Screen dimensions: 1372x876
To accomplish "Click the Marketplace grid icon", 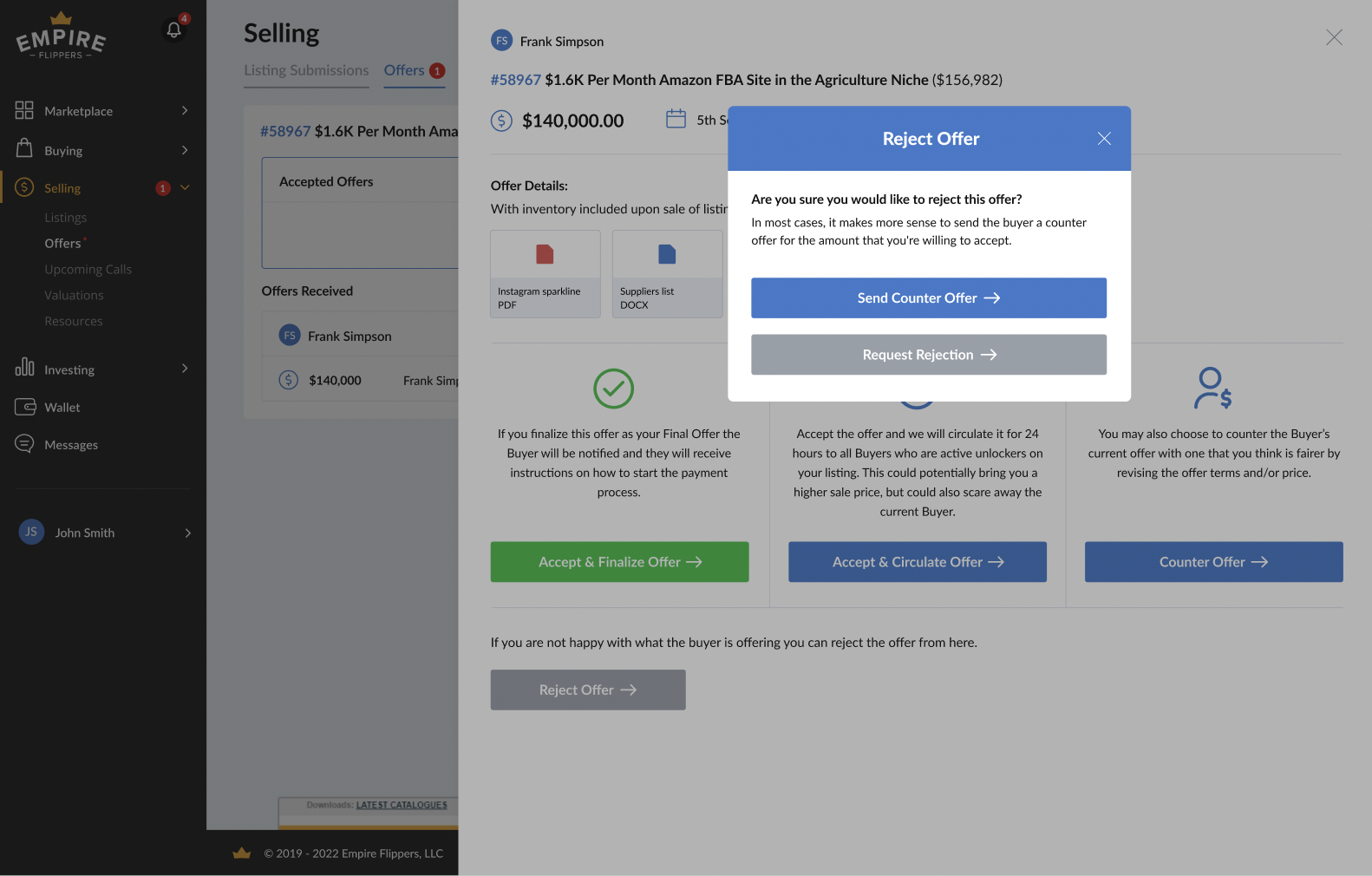I will pyautogui.click(x=24, y=110).
